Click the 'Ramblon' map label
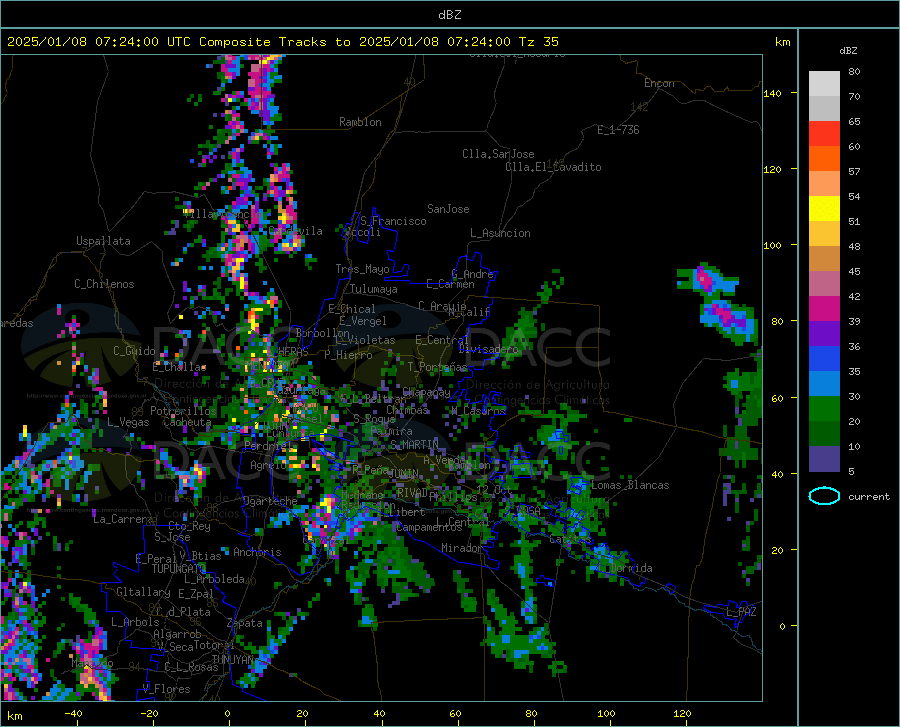 (360, 122)
